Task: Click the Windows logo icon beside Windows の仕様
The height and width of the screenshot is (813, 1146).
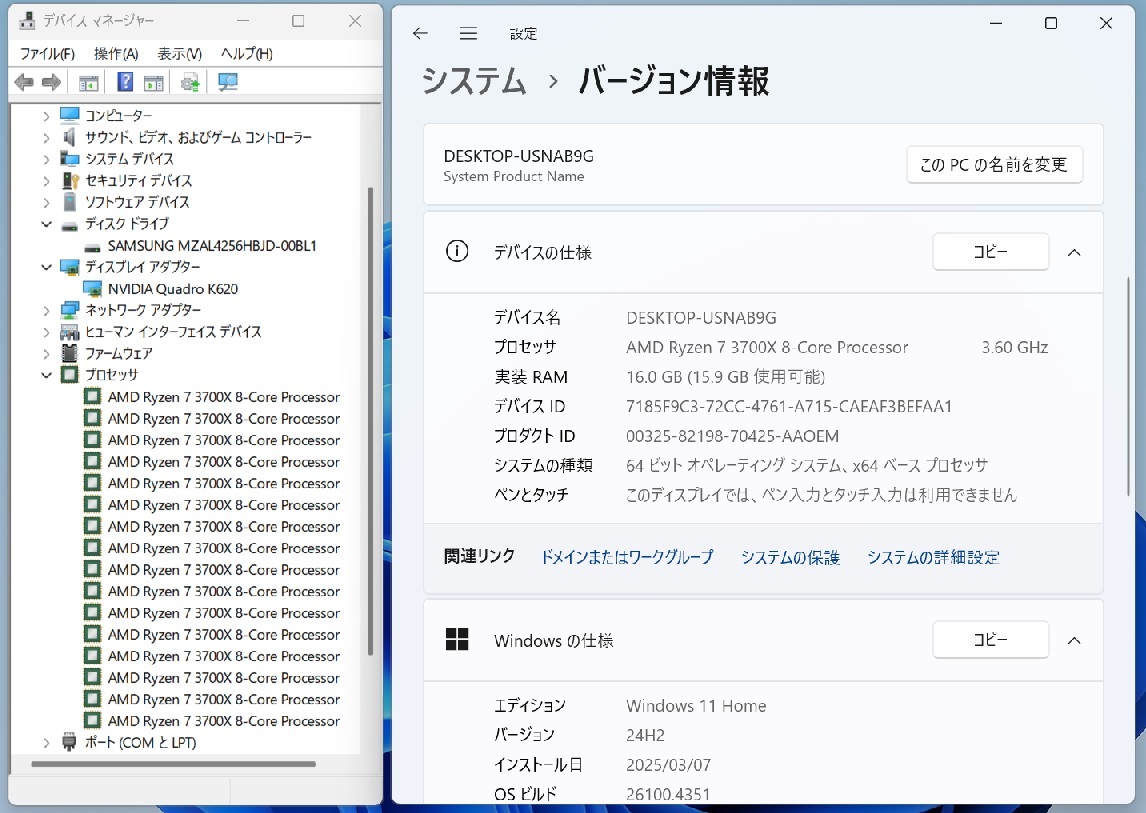Action: [457, 640]
